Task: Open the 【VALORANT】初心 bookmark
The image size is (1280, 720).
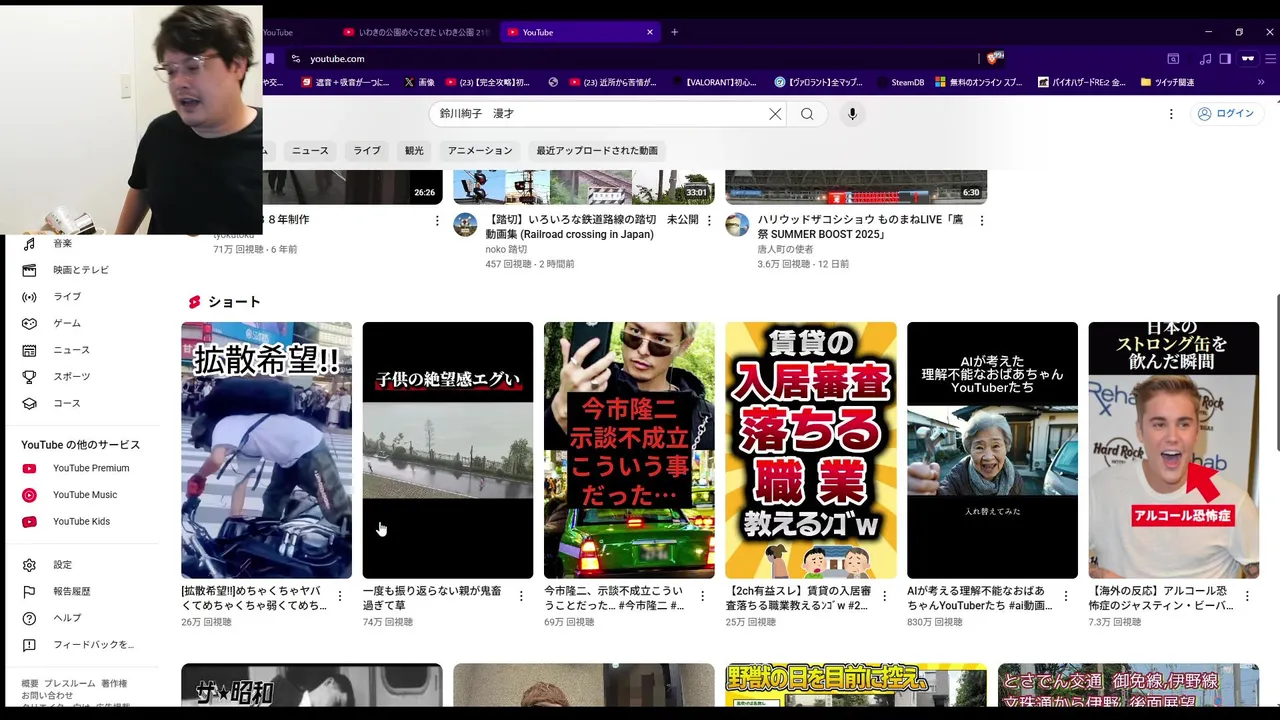Action: point(716,82)
